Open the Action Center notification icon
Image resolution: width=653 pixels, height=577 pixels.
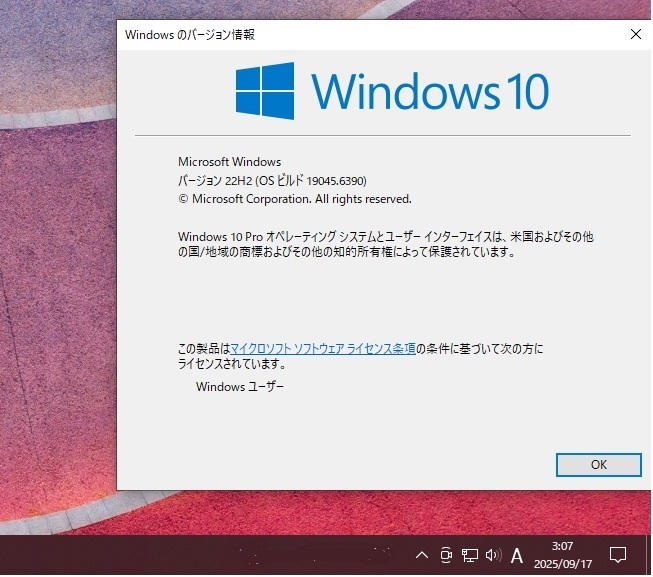pos(618,556)
